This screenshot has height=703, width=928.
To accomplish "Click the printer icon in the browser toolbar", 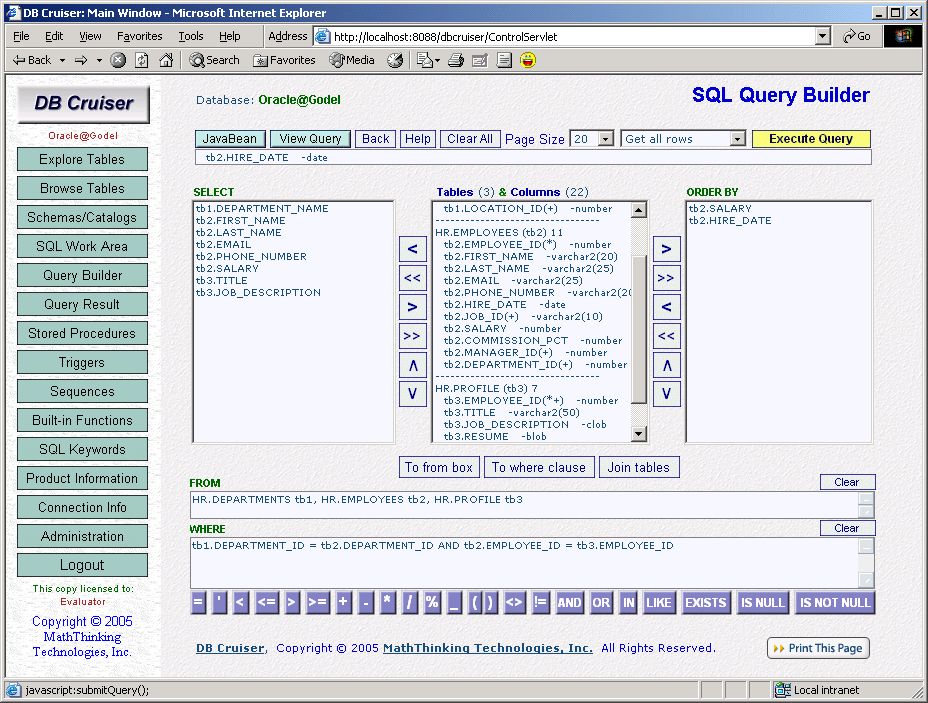I will [456, 60].
